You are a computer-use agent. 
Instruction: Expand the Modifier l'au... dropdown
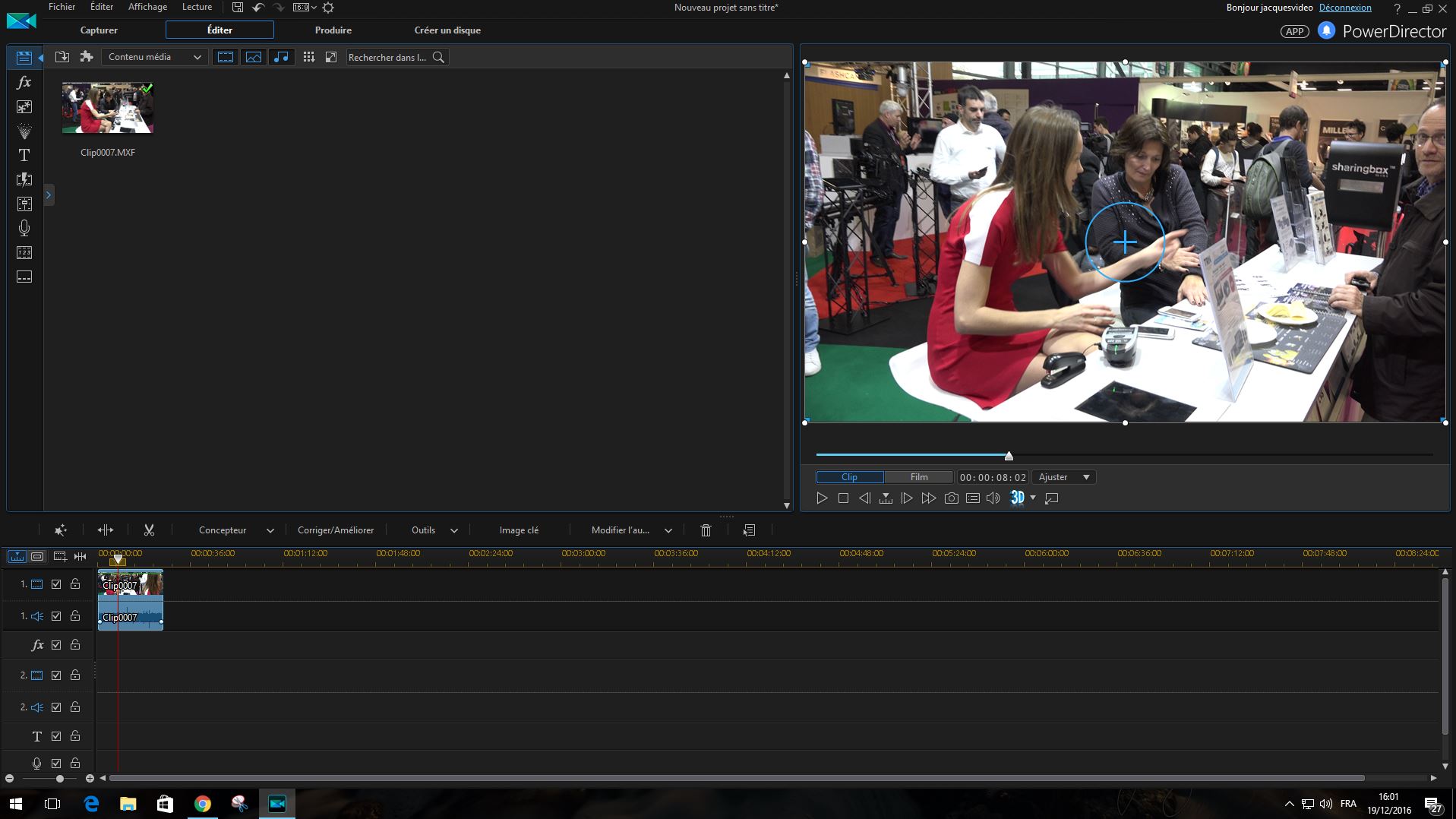click(668, 530)
